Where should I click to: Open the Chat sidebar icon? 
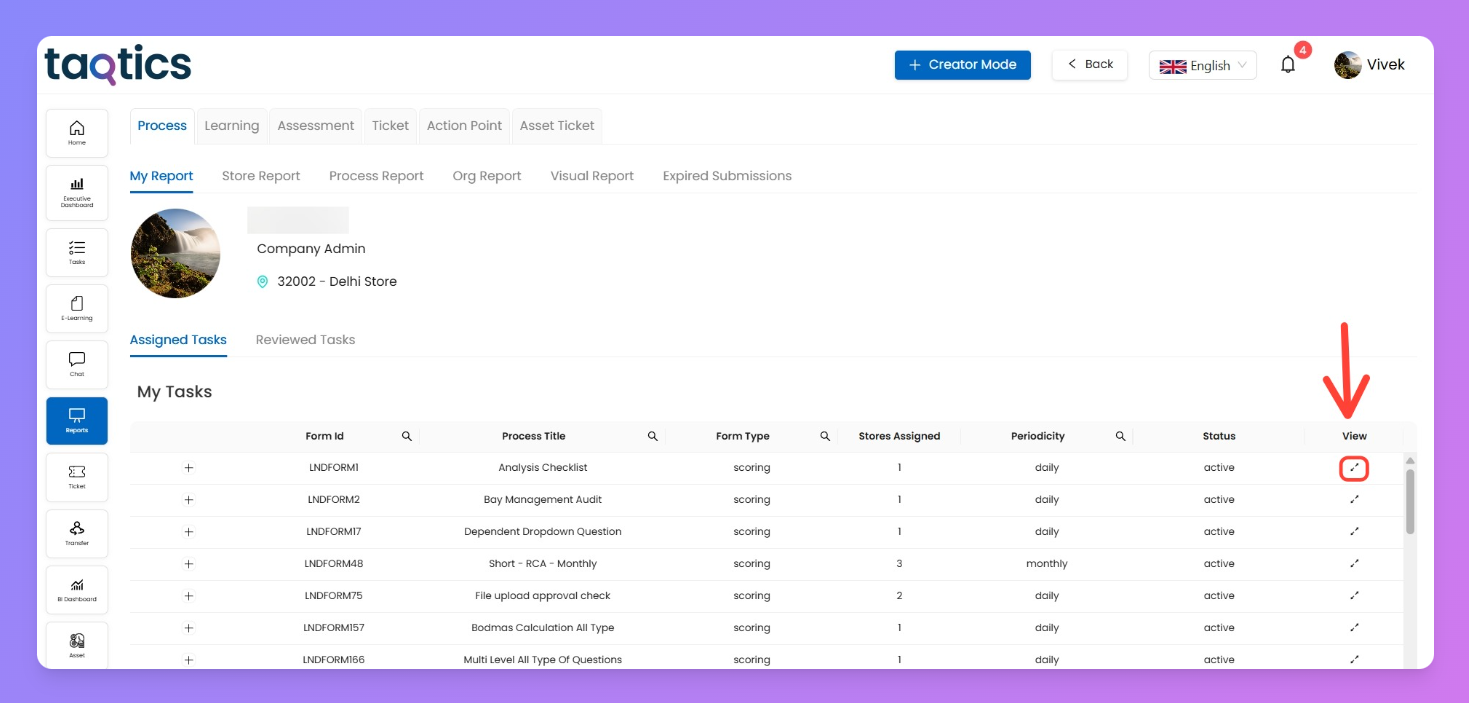[x=77, y=364]
